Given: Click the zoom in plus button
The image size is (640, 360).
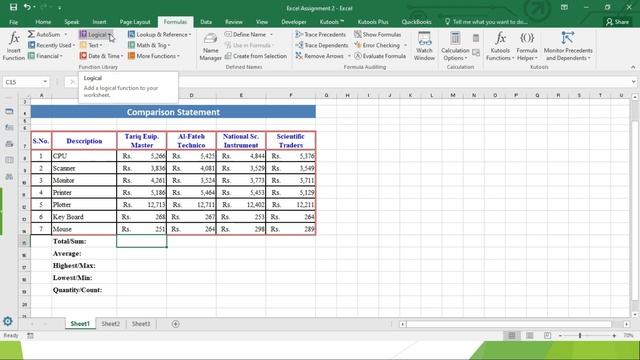Looking at the screenshot, I should click(614, 336).
